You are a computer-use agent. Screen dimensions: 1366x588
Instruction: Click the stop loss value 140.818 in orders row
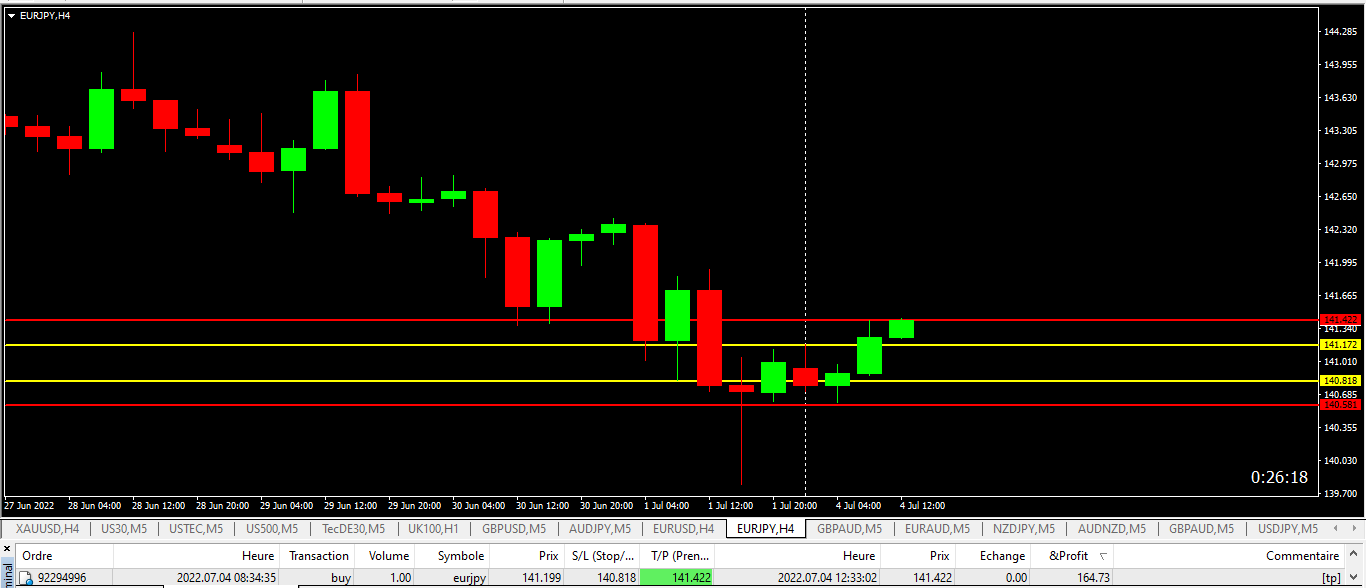click(x=615, y=578)
